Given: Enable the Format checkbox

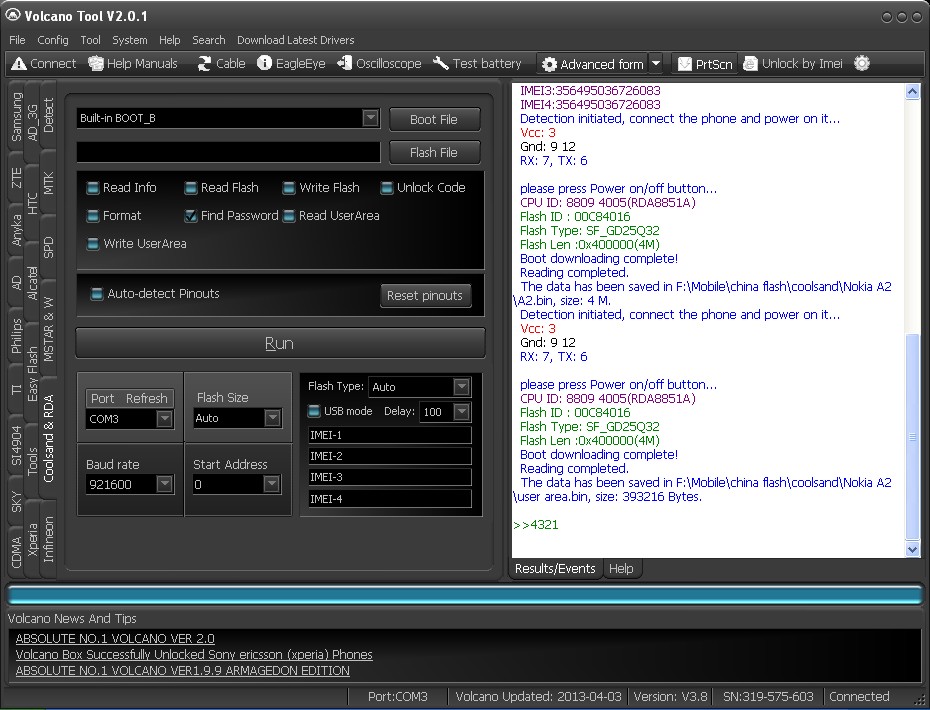Looking at the screenshot, I should coord(93,216).
